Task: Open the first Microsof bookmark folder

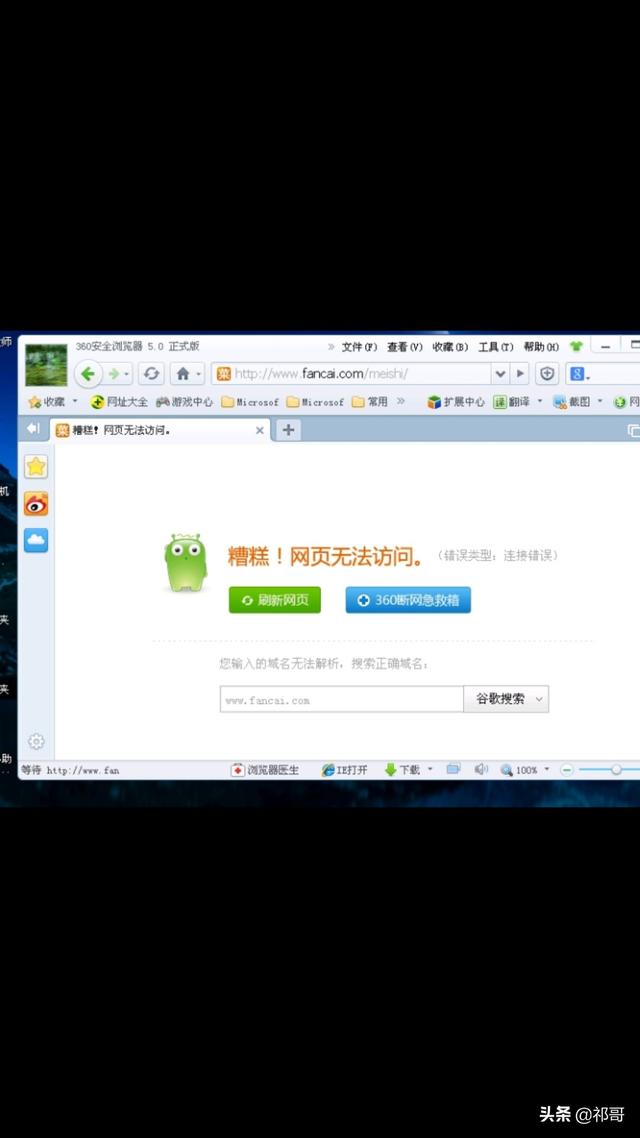Action: (250, 401)
